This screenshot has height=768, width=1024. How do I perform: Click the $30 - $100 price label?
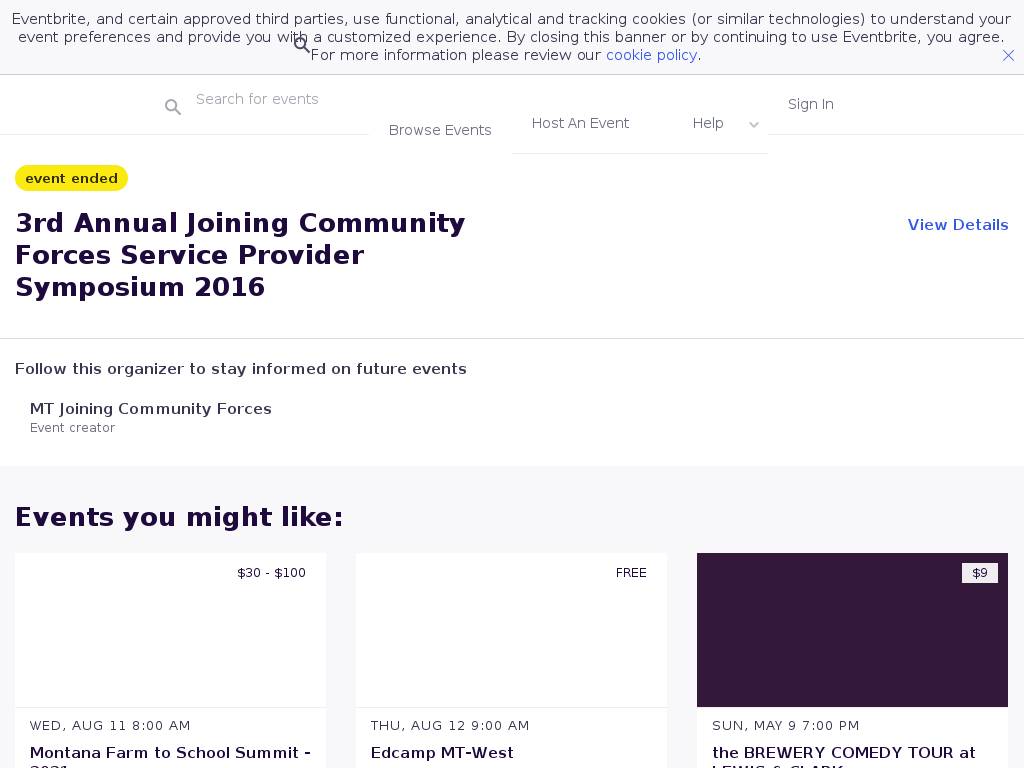tap(271, 573)
